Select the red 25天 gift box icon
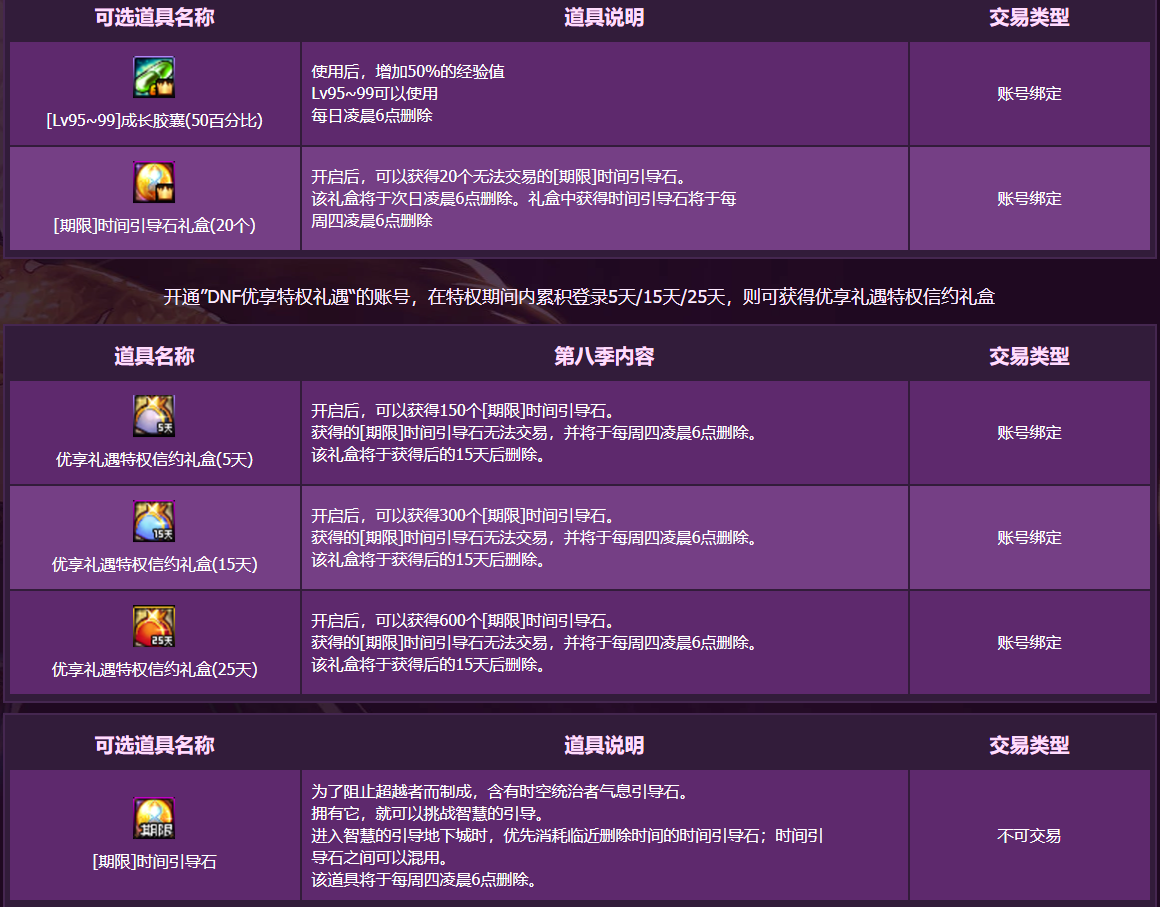This screenshot has width=1160, height=907. click(x=154, y=626)
